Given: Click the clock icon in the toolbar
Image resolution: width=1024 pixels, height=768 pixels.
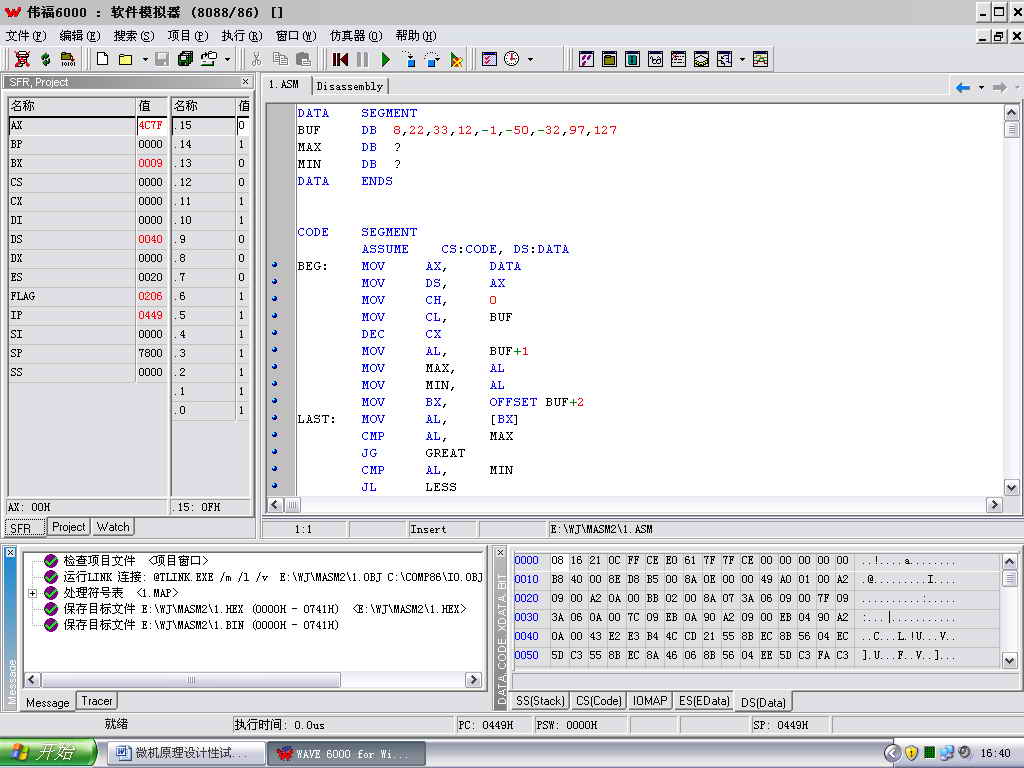Looking at the screenshot, I should point(512,59).
